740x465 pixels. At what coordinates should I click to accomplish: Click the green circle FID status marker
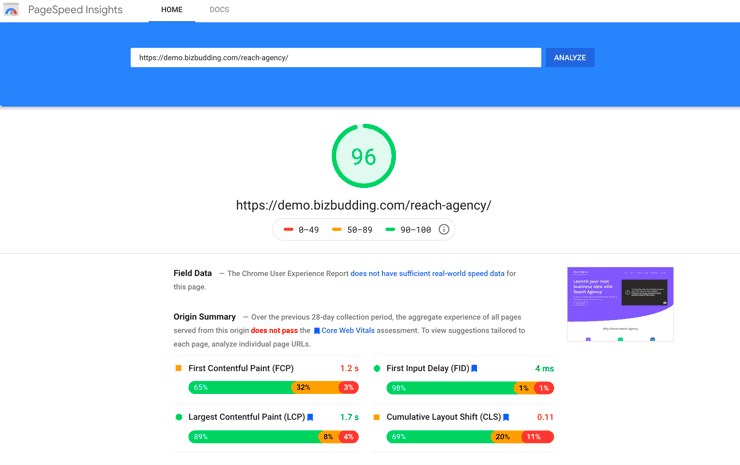tap(377, 369)
